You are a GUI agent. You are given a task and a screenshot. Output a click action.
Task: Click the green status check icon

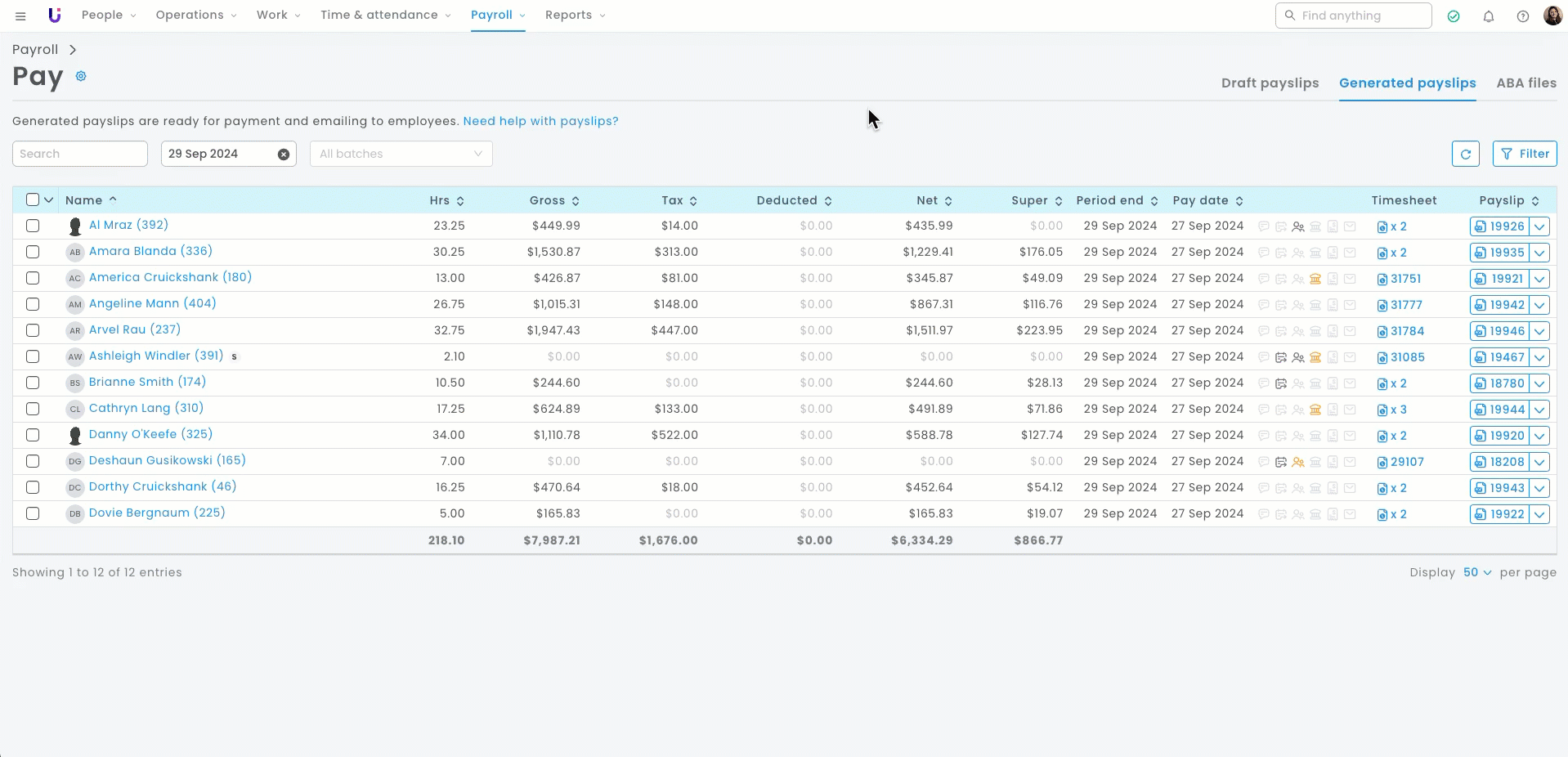[1453, 16]
